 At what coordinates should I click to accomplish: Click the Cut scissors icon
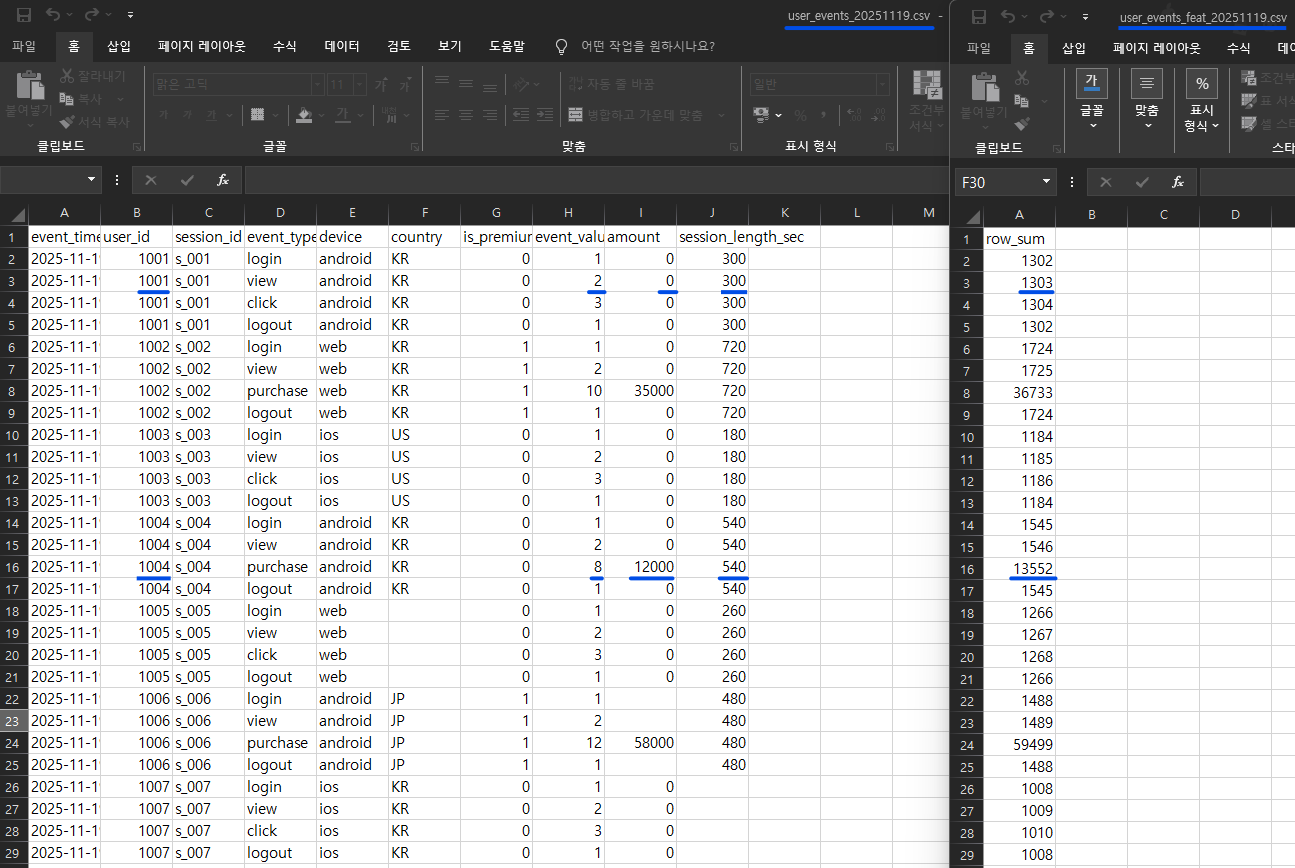(x=66, y=75)
